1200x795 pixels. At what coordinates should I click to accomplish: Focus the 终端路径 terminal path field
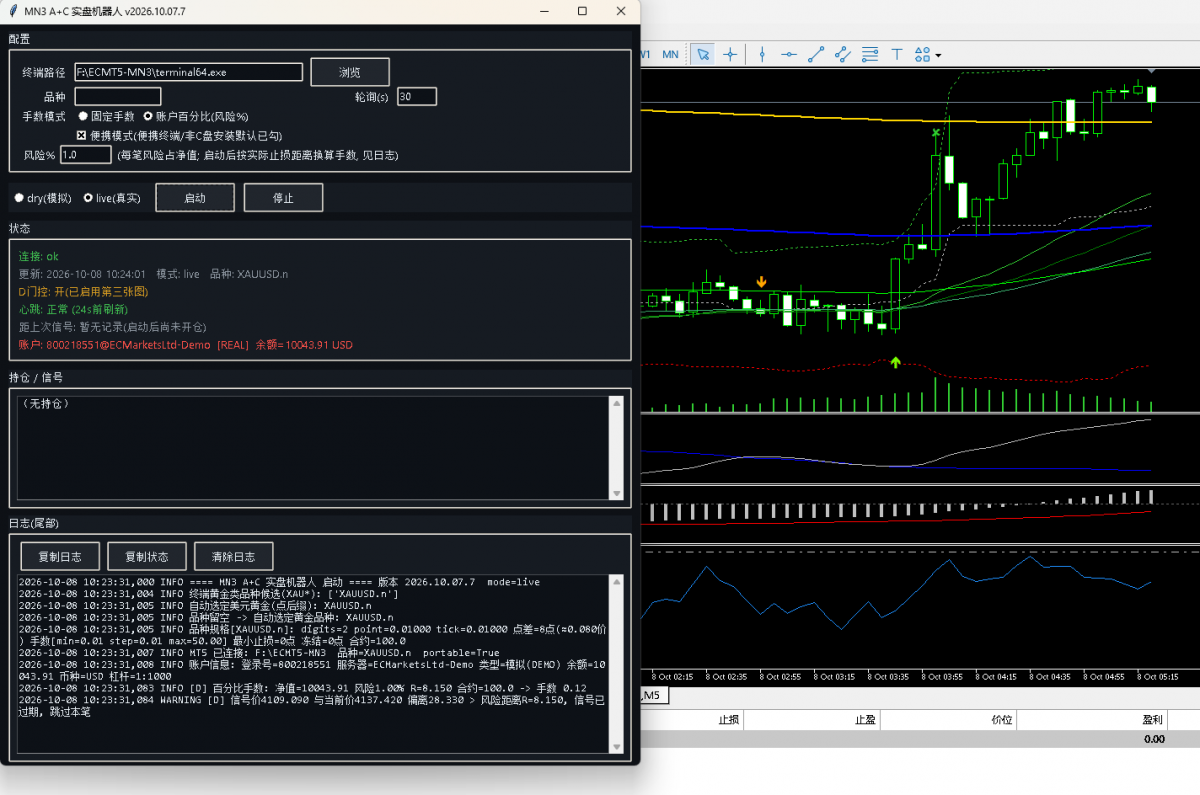click(188, 72)
